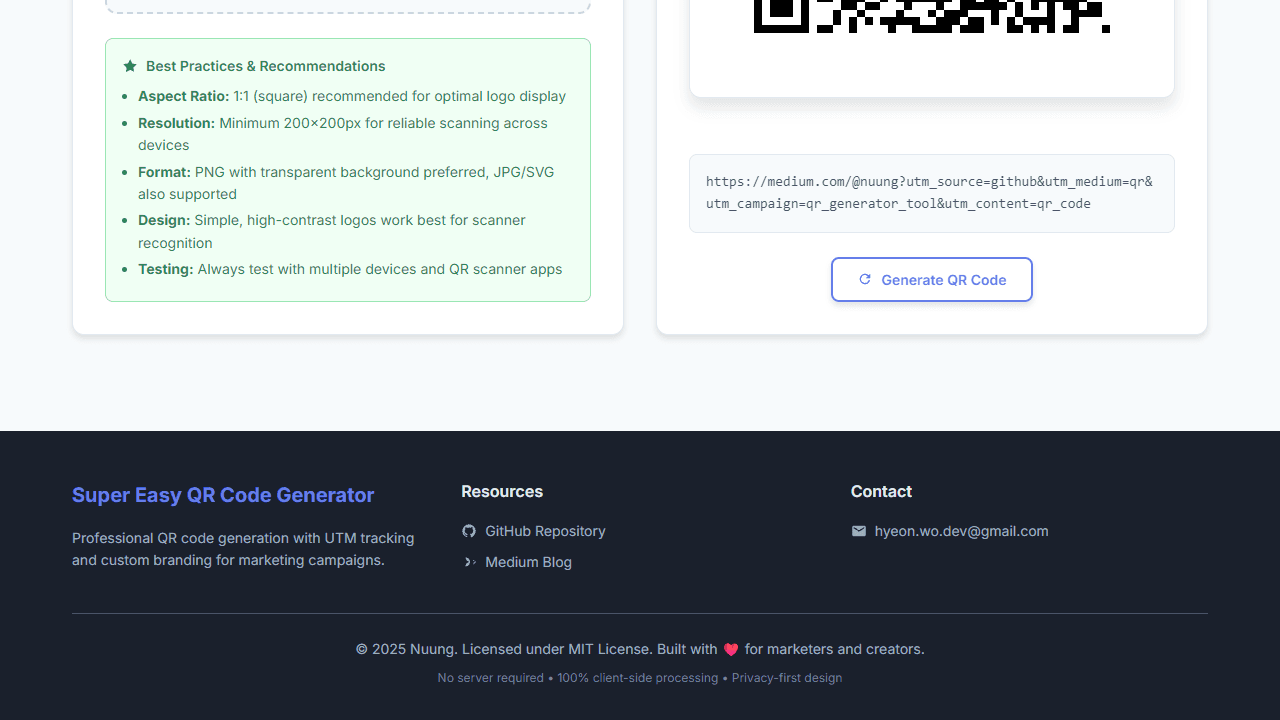Screen dimensions: 1280x720
Task: Select the generated UTM URL text box
Action: pos(931,193)
